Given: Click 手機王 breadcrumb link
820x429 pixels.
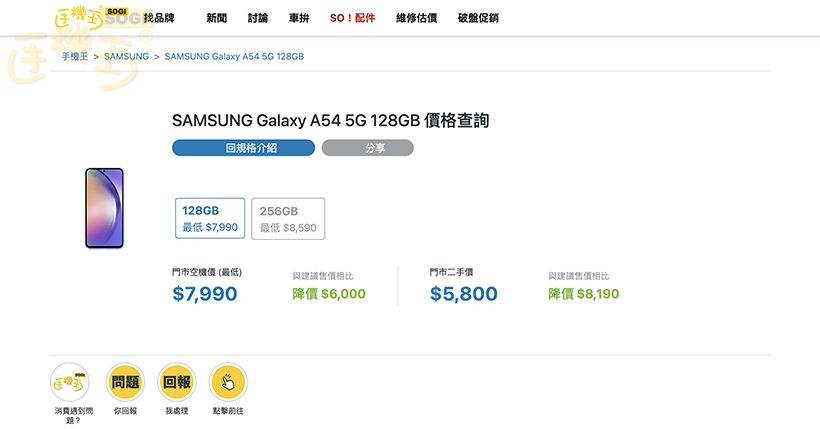Looking at the screenshot, I should click(75, 57).
